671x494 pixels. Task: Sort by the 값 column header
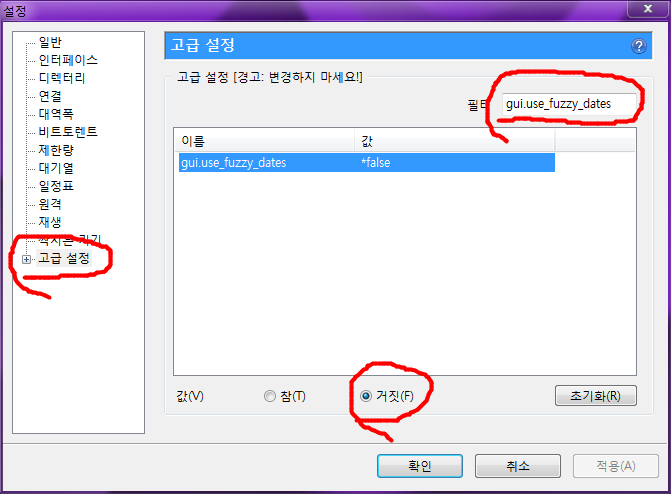coord(454,141)
